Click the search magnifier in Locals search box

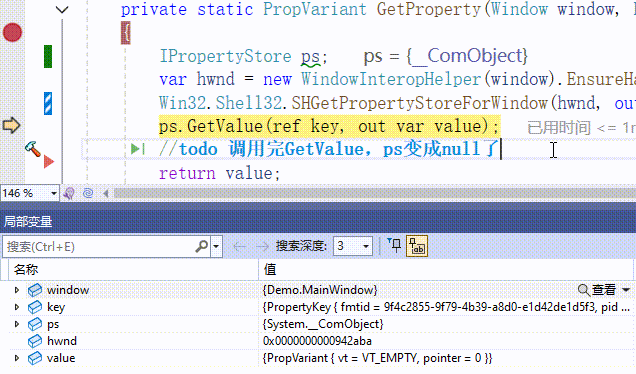click(202, 246)
